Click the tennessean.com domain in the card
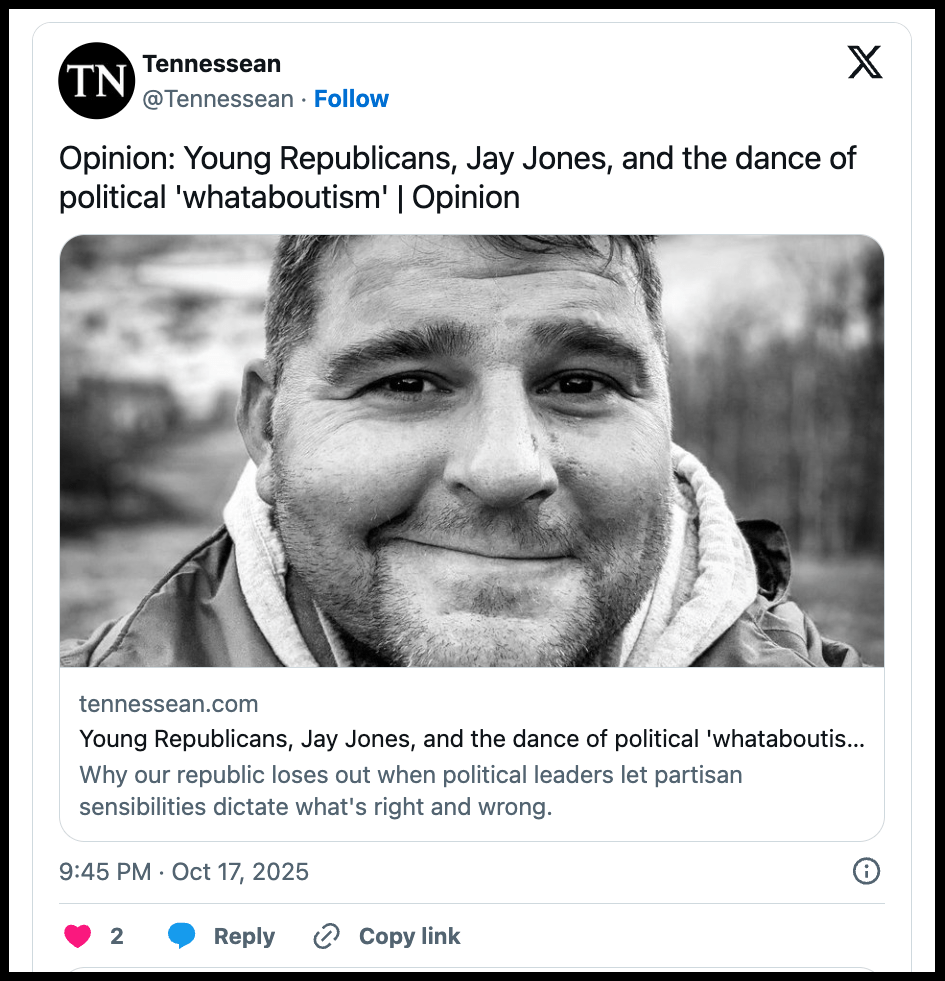The image size is (945, 981). click(169, 704)
